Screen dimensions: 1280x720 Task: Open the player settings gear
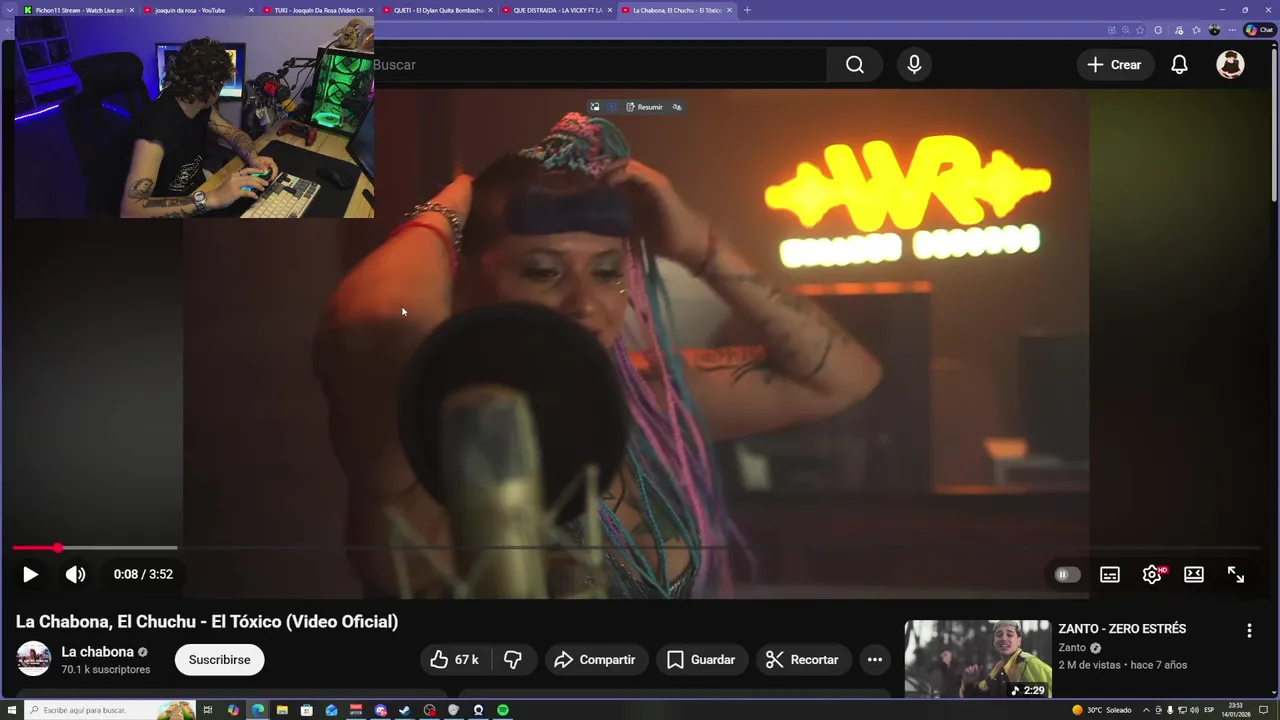1152,574
